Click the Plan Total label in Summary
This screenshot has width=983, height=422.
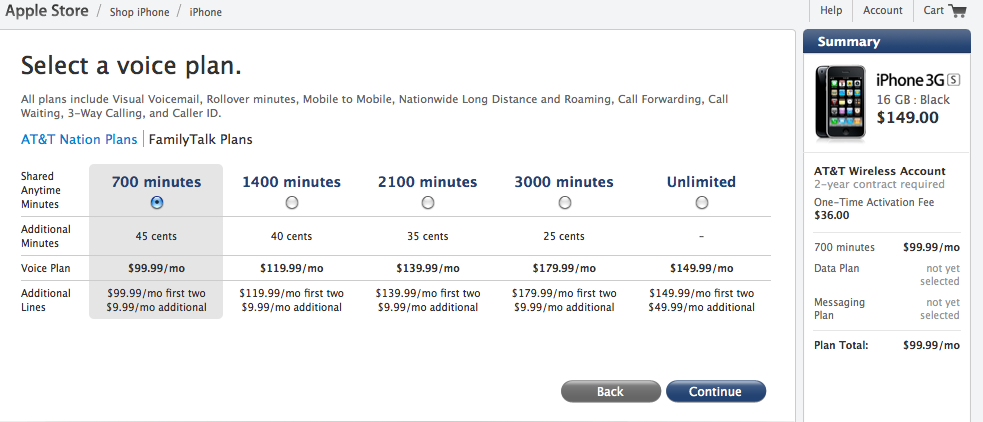pos(841,345)
